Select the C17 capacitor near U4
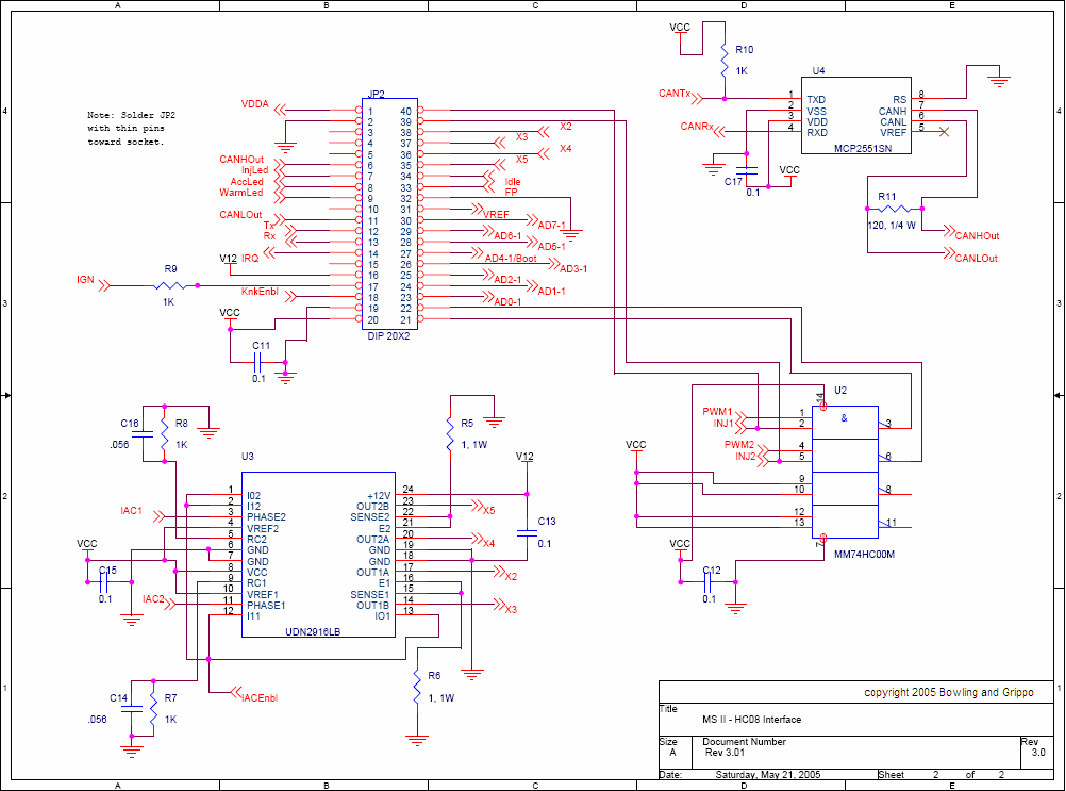Screen dimensions: 1066x791 [745, 171]
